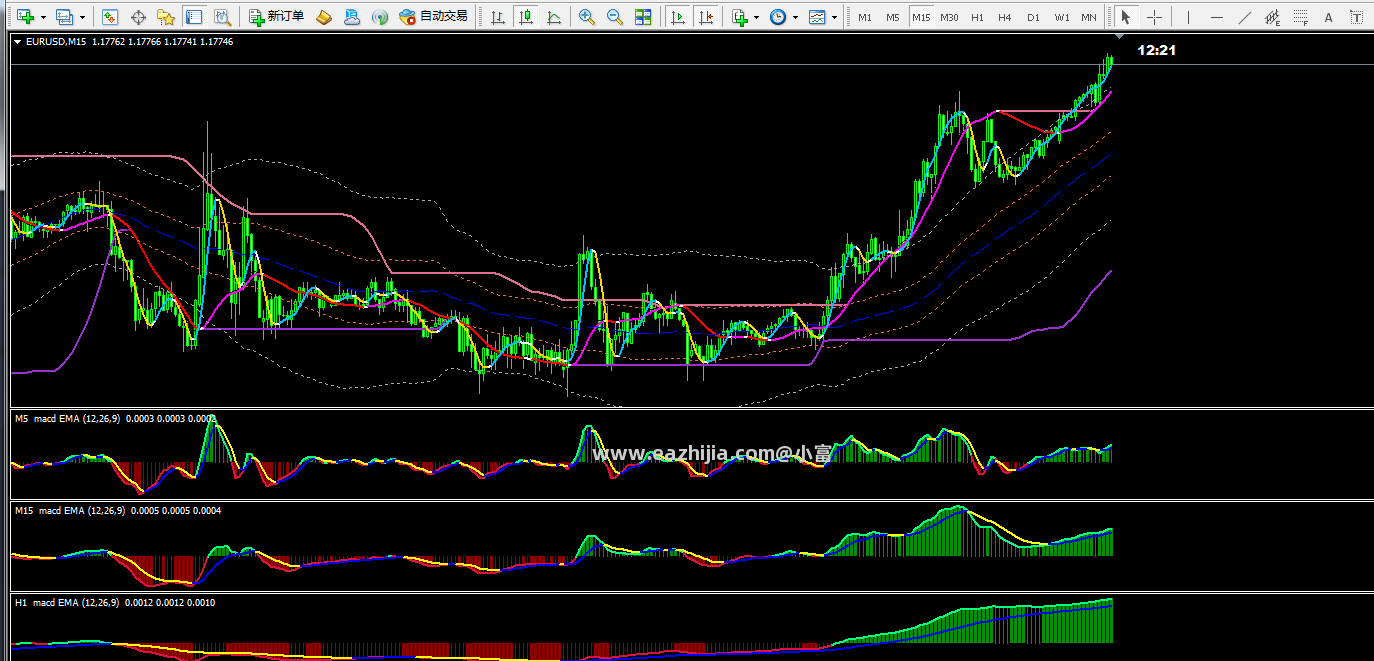Draw a horizontal line tool
This screenshot has width=1374, height=661.
pos(1216,17)
